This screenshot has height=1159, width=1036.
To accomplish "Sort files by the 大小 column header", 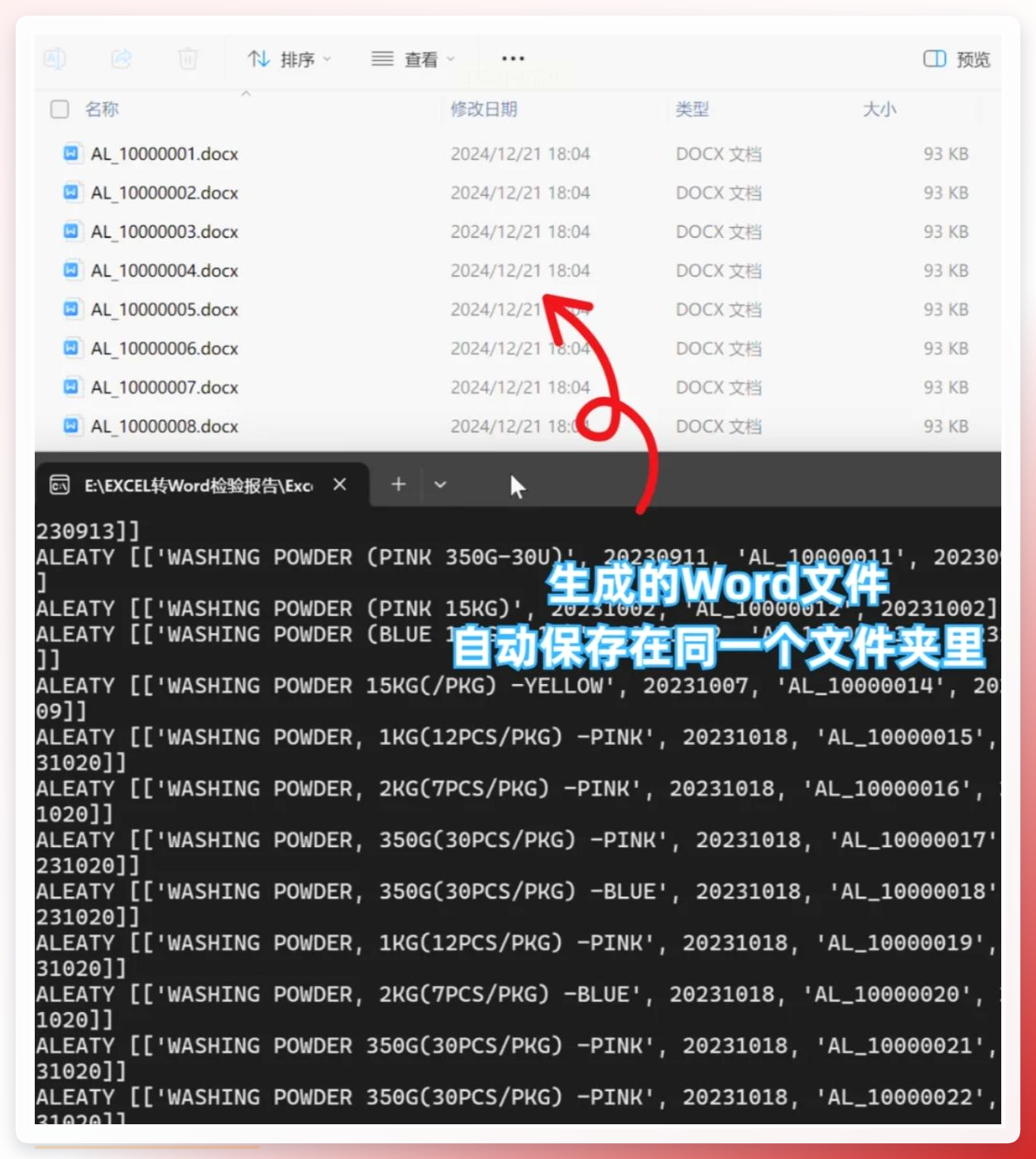I will click(880, 109).
